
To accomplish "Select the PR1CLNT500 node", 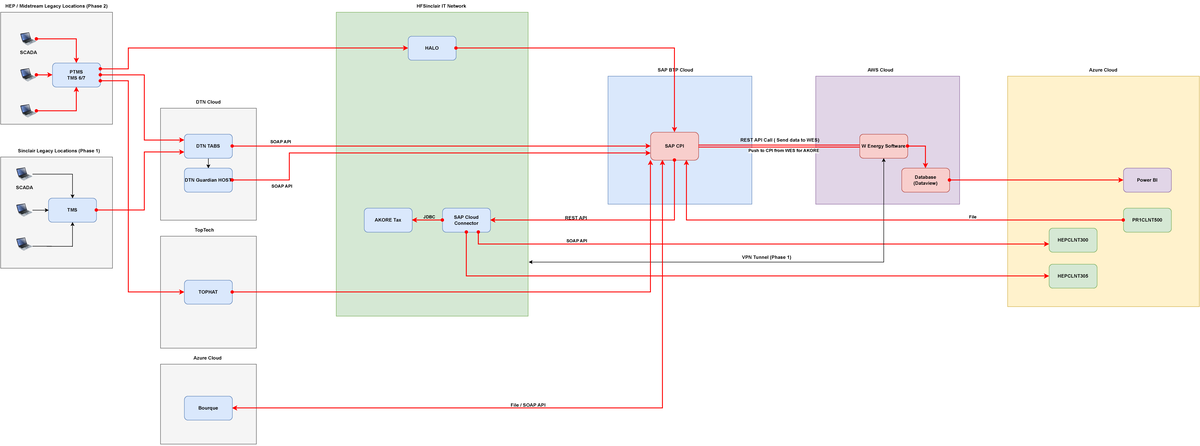I will click(1147, 220).
